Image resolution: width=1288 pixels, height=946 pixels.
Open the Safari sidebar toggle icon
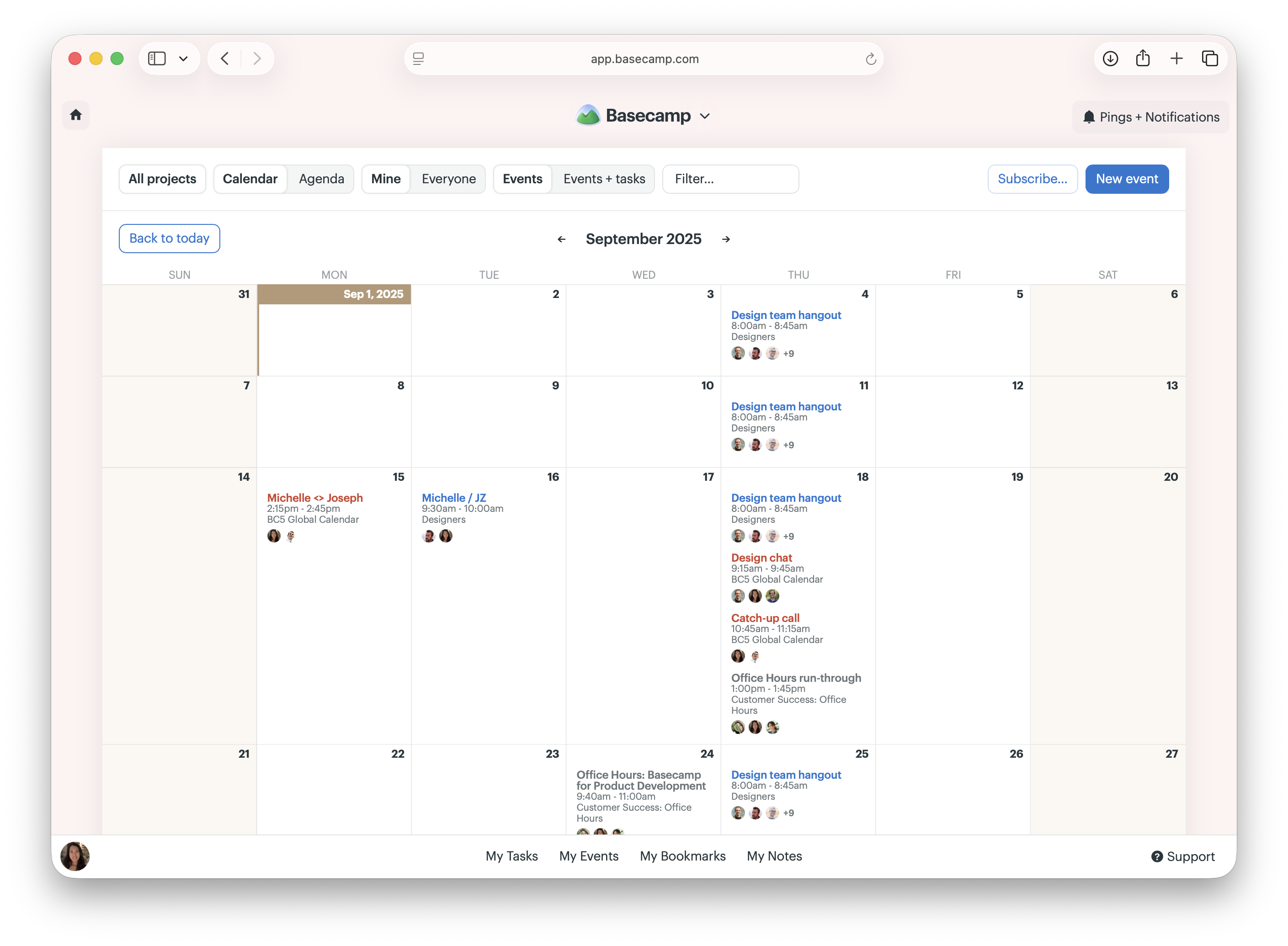coord(156,58)
